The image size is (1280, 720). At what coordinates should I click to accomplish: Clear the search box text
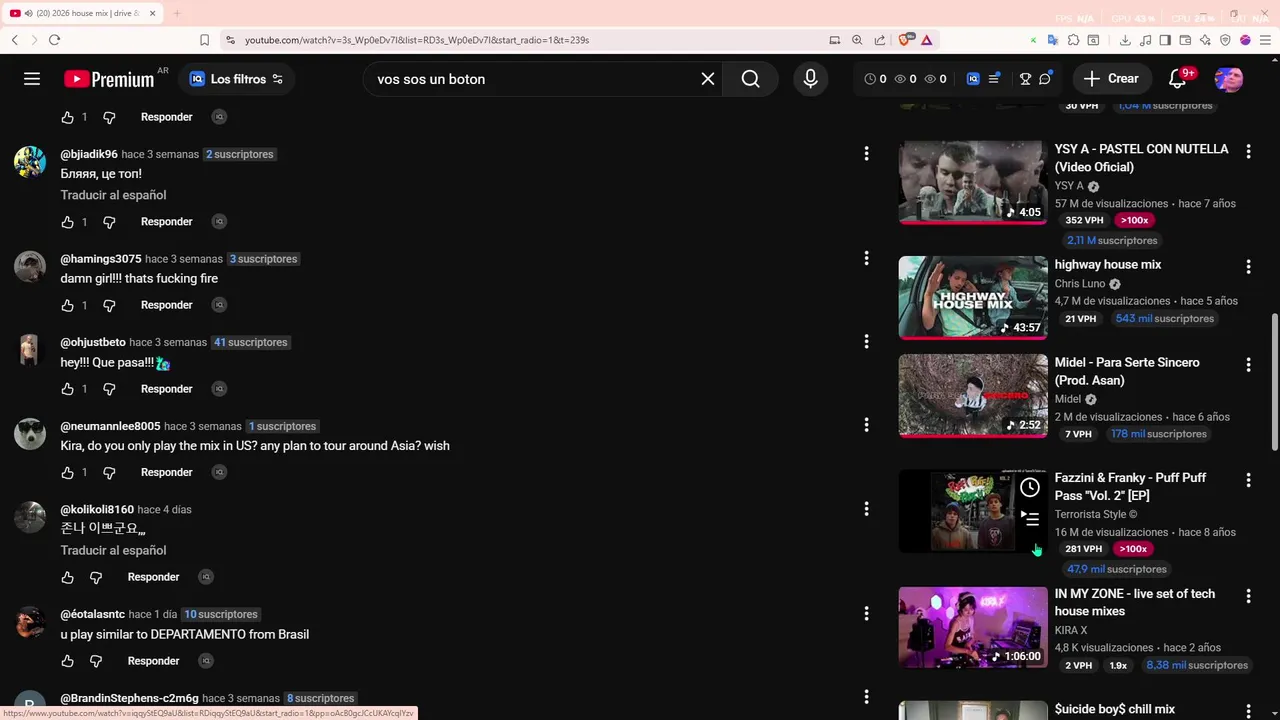click(x=708, y=79)
